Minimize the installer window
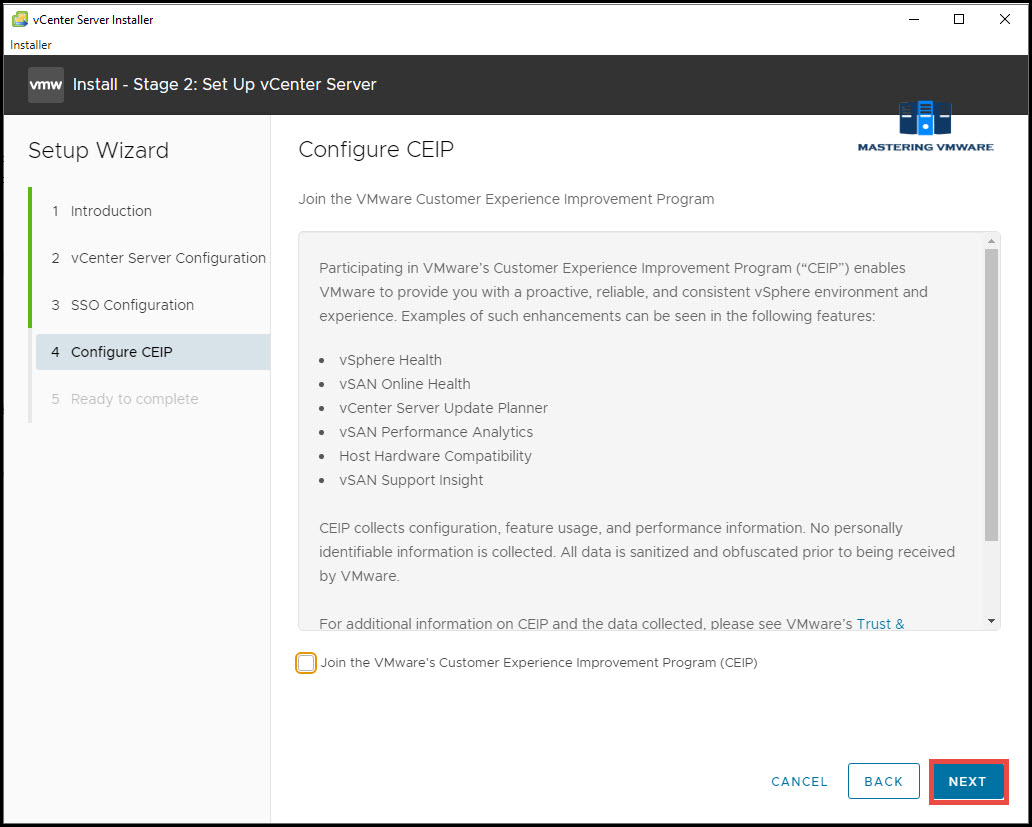Image resolution: width=1032 pixels, height=827 pixels. (x=914, y=20)
